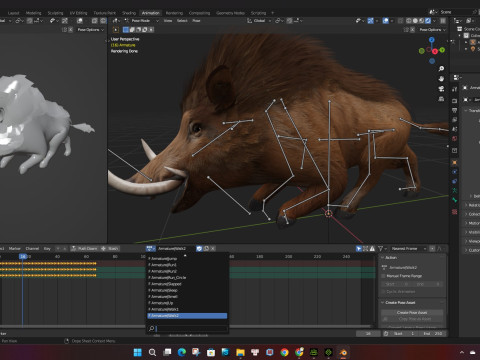
Task: Open the Global transform orientation dropdown
Action: pyautogui.click(x=259, y=21)
